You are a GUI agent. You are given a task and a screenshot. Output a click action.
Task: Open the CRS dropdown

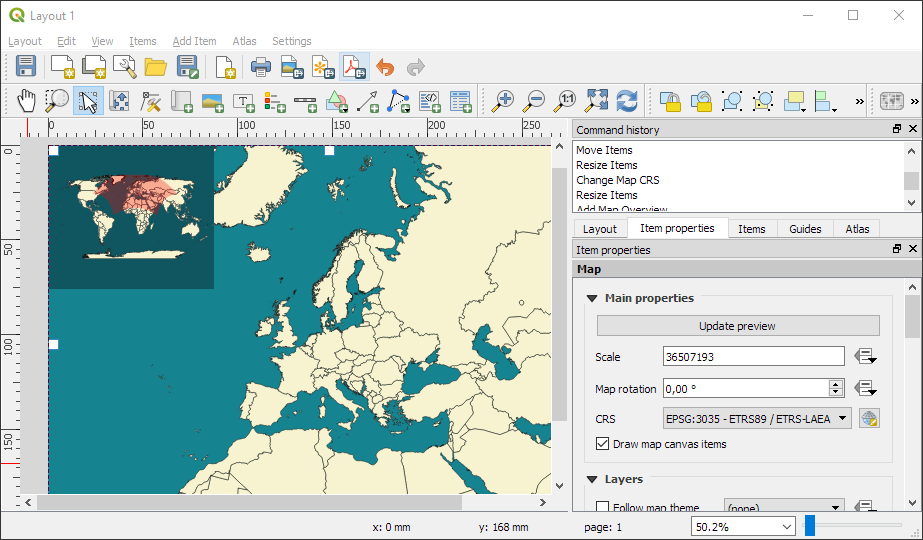click(757, 419)
